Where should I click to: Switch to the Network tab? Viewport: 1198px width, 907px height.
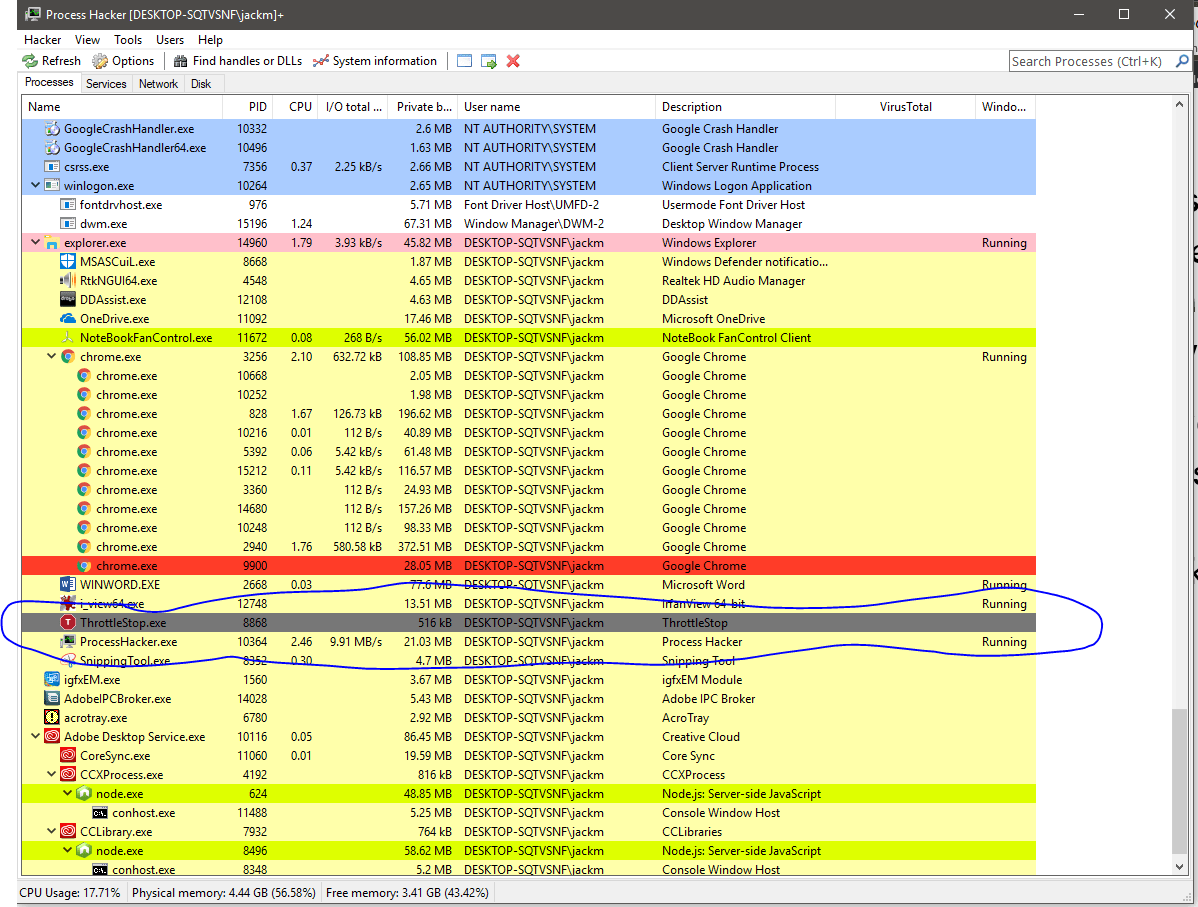coord(158,84)
